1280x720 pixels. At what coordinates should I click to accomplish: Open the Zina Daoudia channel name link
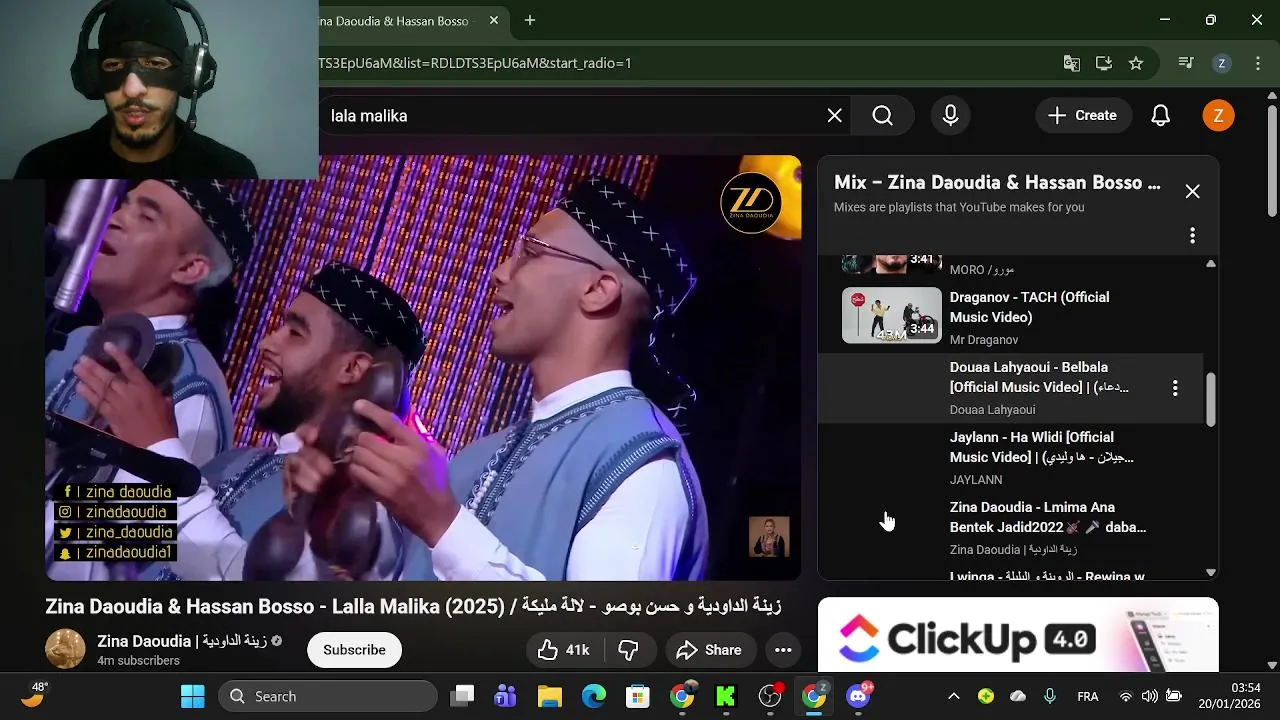[x=182, y=641]
